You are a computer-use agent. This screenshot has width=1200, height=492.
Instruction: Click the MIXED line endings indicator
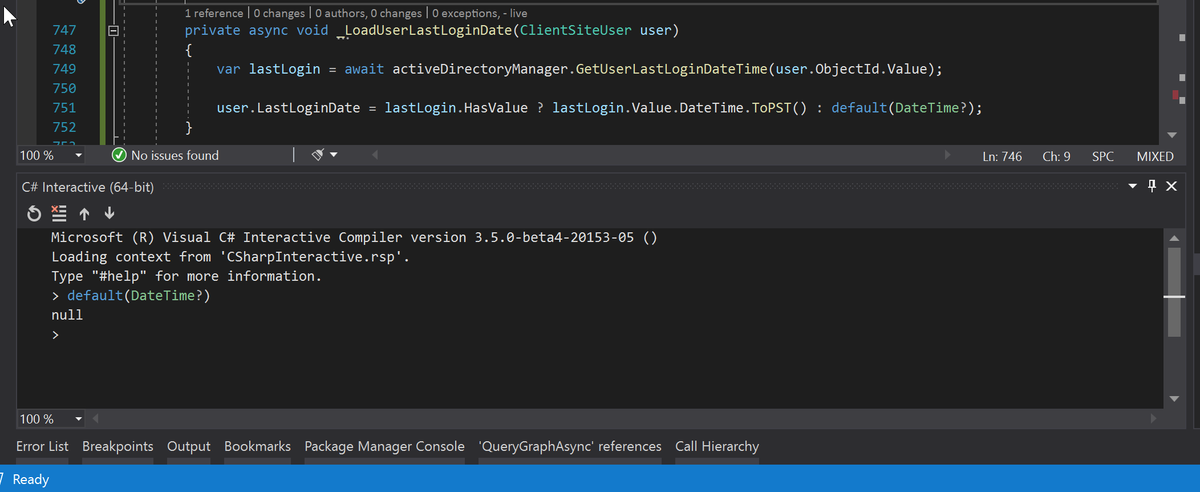coord(1155,156)
